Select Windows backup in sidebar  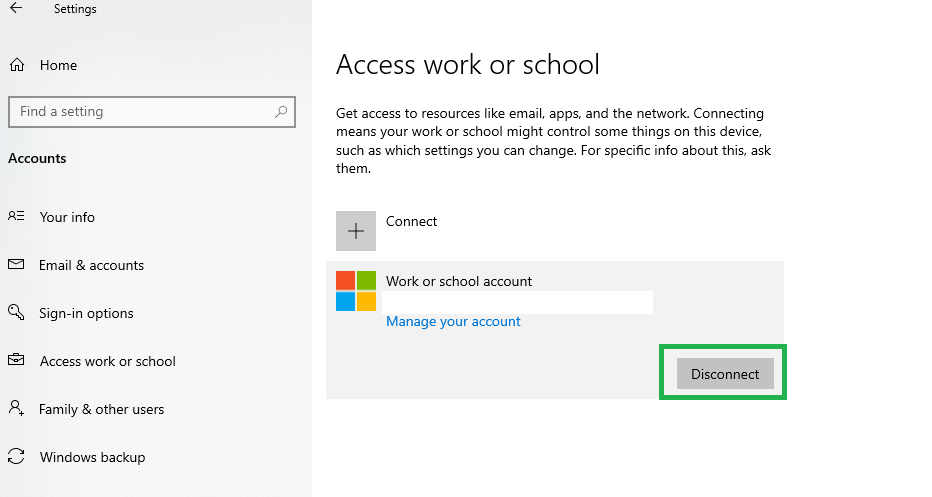(x=92, y=457)
